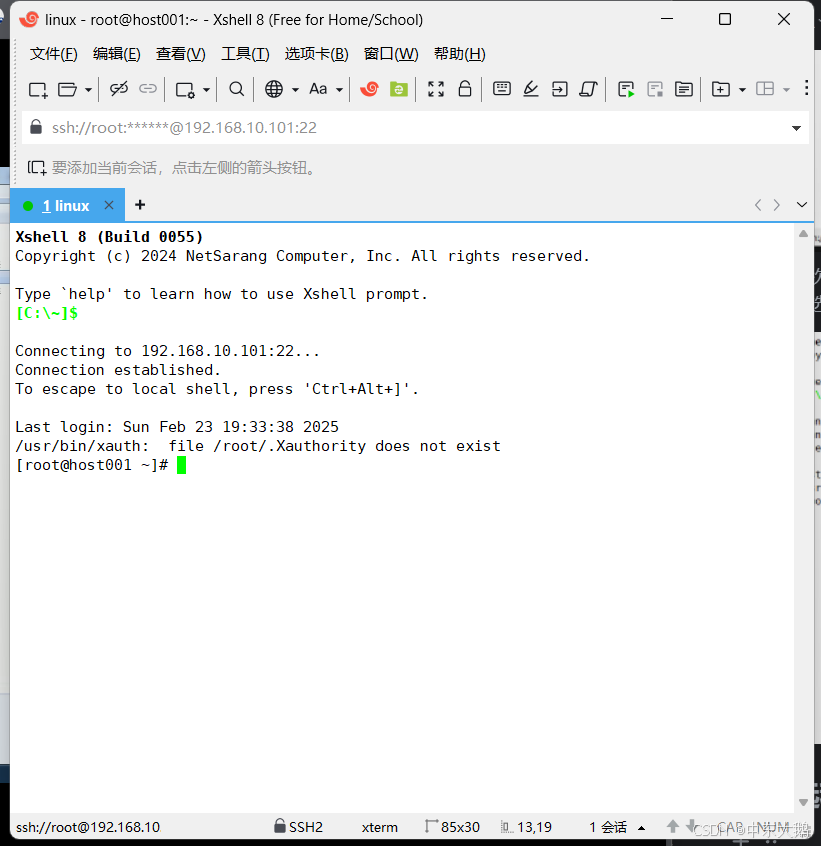Click the start logging play icon
This screenshot has height=846, width=821.
tap(626, 89)
